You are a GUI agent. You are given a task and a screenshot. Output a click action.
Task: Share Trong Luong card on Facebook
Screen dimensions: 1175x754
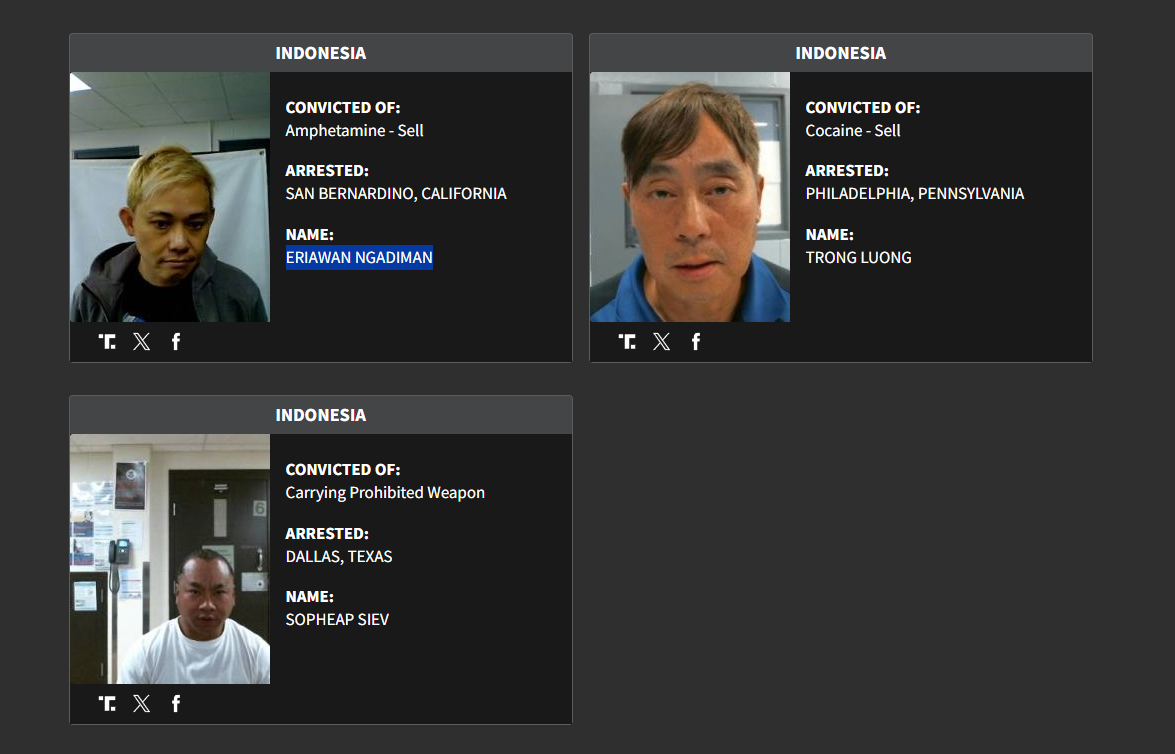coord(695,342)
